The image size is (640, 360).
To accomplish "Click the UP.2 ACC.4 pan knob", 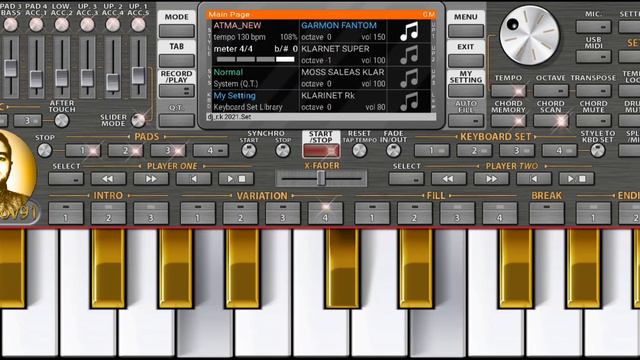I will [113, 25].
